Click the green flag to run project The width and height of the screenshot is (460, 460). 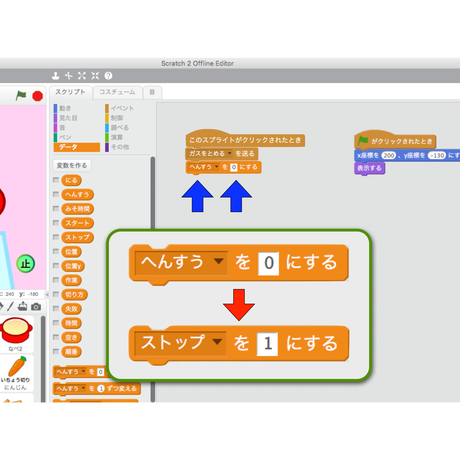point(21,96)
